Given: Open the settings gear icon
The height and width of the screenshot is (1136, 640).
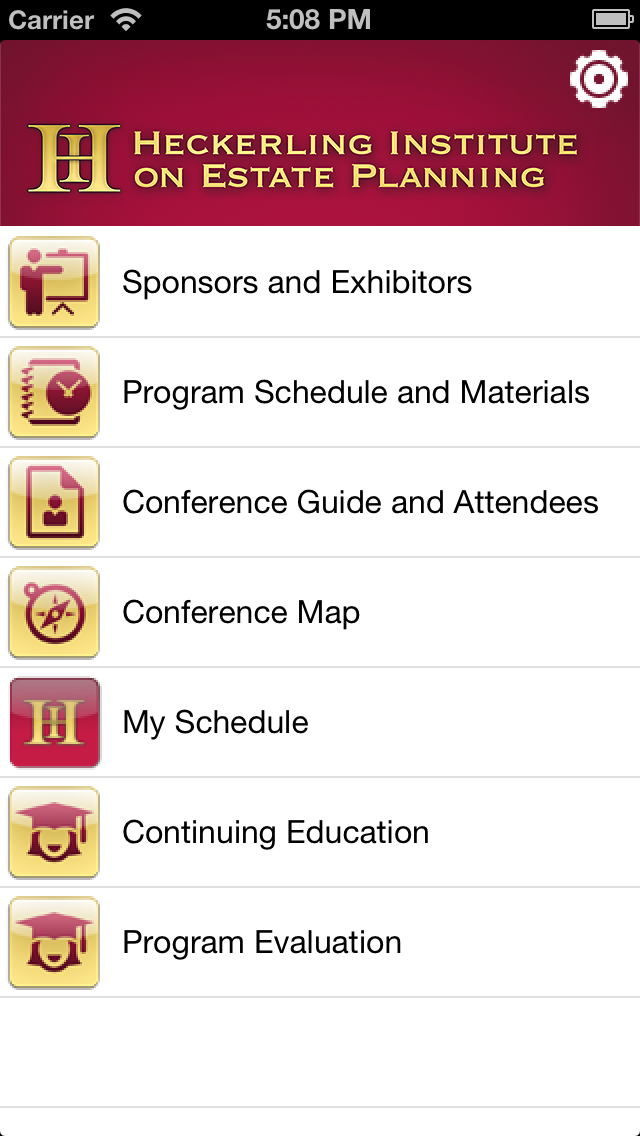Looking at the screenshot, I should click(599, 79).
